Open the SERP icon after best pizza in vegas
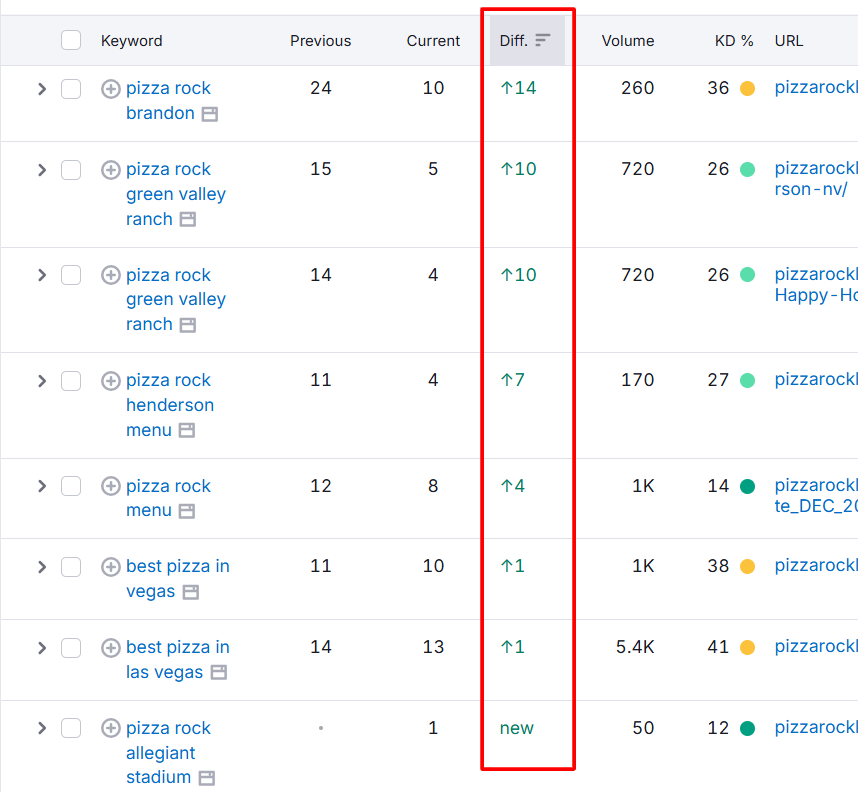The image size is (858, 792). [x=191, y=592]
